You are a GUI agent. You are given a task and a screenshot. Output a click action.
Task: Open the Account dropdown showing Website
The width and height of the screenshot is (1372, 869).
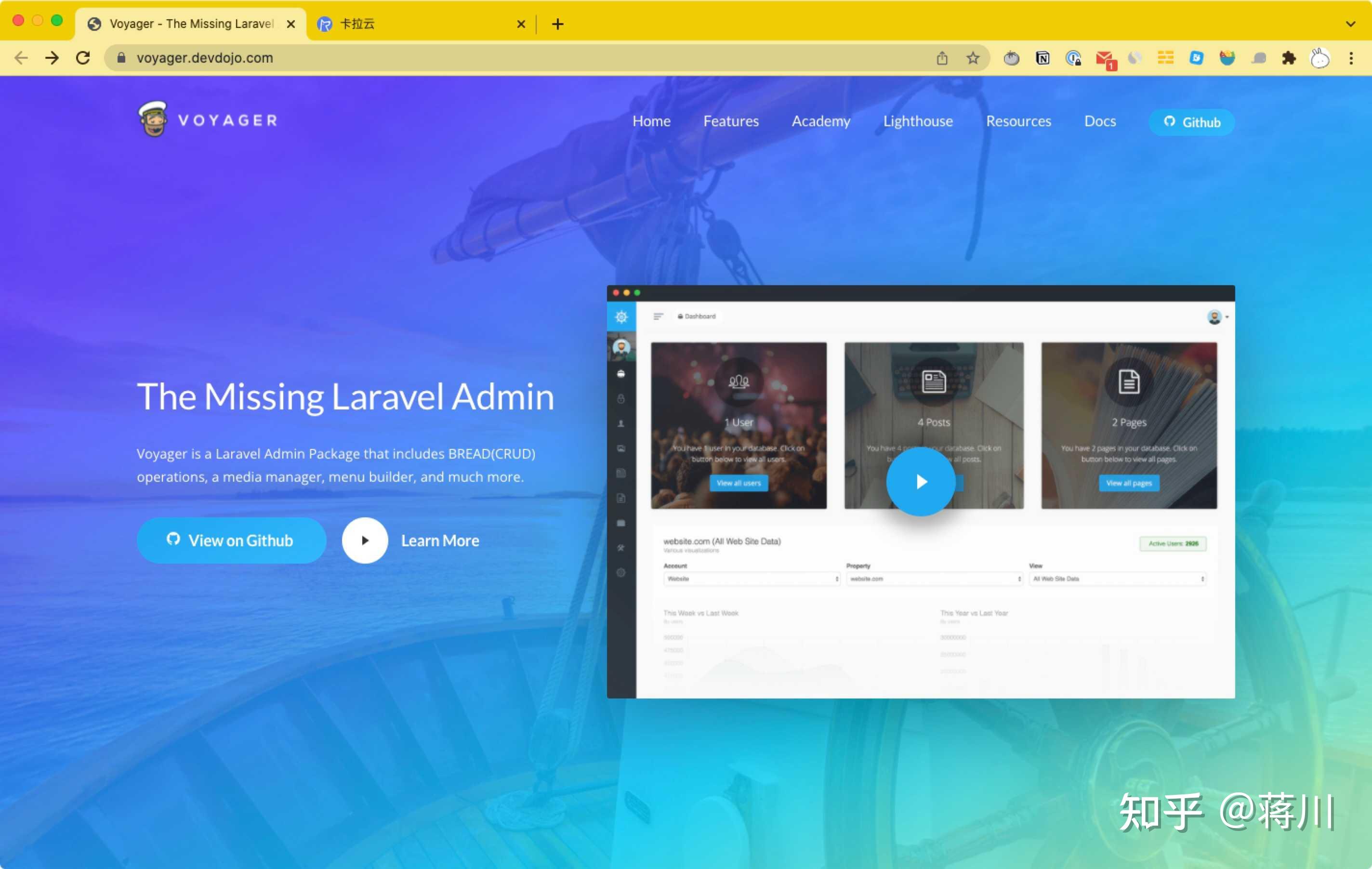pyautogui.click(x=751, y=579)
